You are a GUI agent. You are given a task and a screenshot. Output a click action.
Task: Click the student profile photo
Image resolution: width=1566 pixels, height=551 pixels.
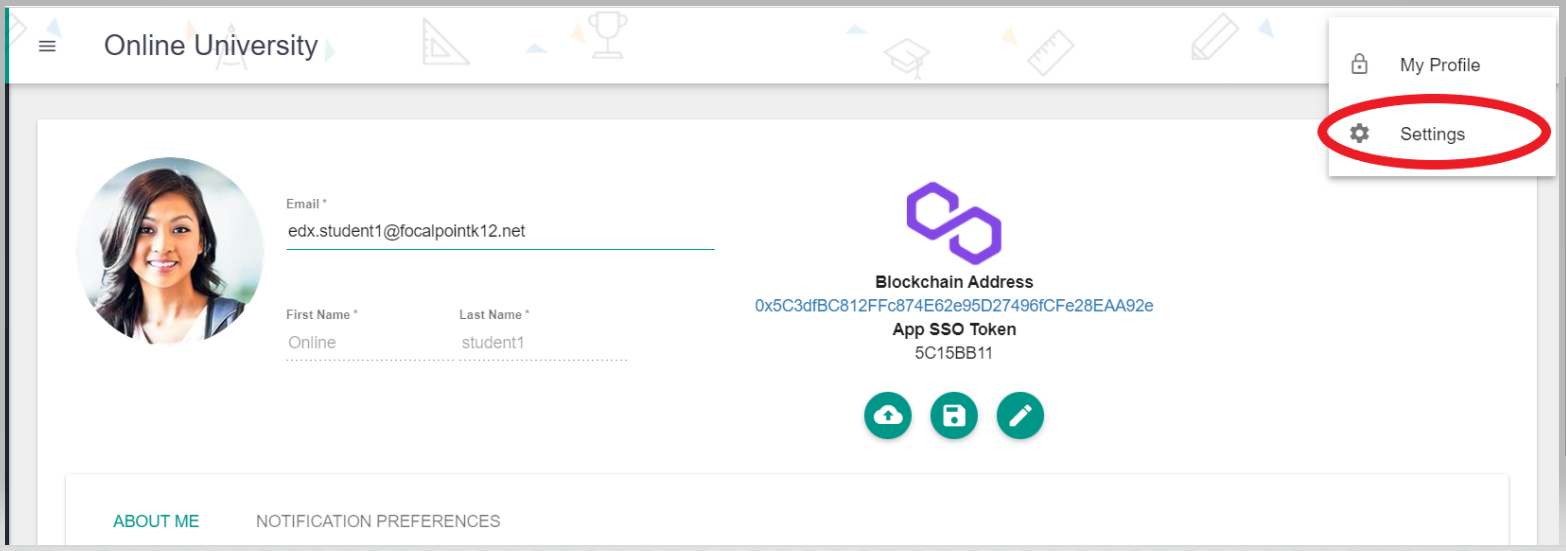[170, 251]
